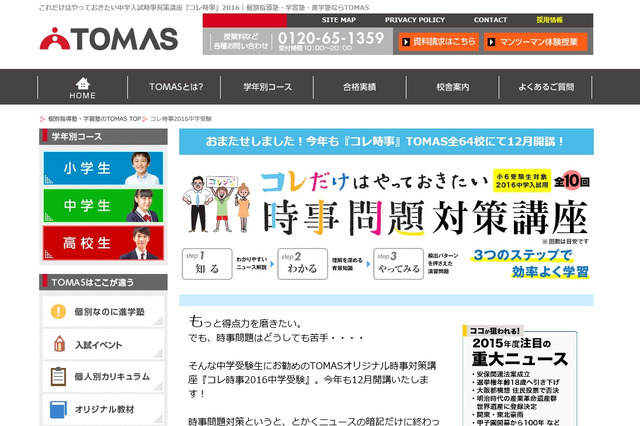Click the pencil icon beside 入試イベント

tap(59, 344)
